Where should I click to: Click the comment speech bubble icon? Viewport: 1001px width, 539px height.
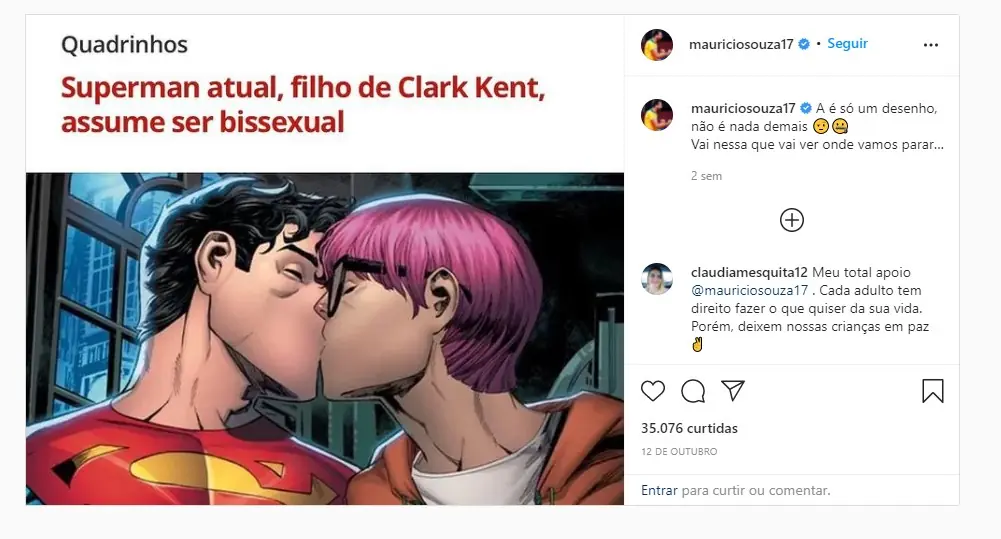693,391
